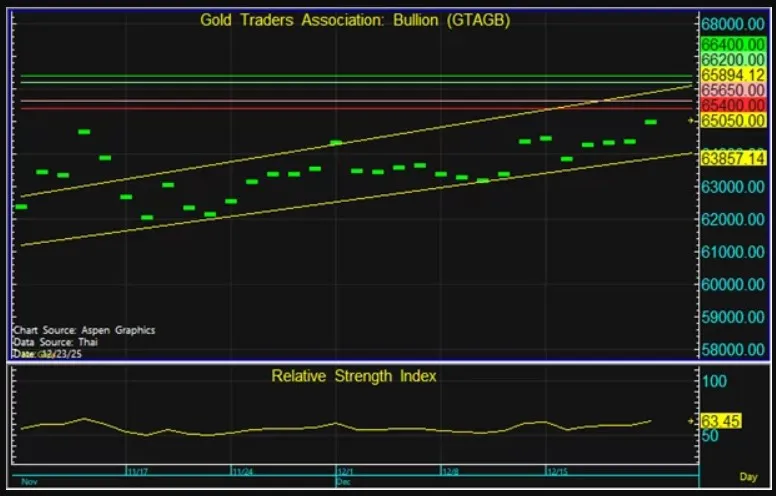Screen dimensions: 776x496
Task: Click the Chart Source: Aspen Graphics text
Action: click(x=83, y=330)
